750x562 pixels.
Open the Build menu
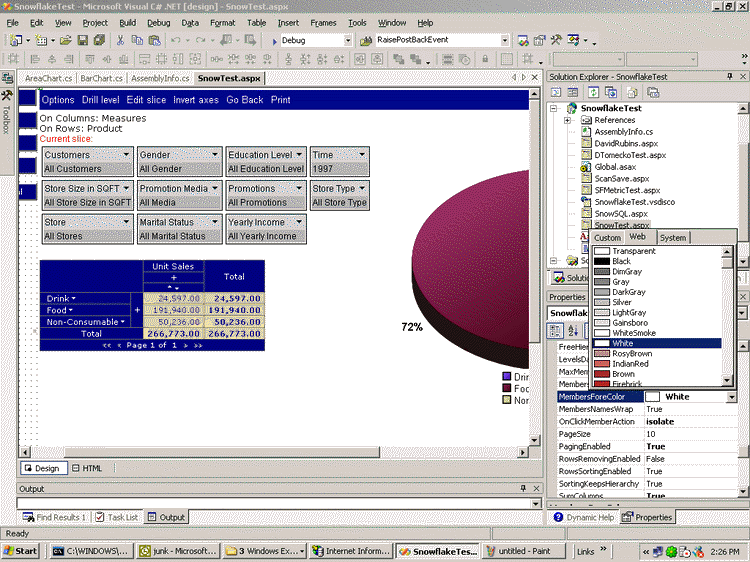click(x=127, y=22)
